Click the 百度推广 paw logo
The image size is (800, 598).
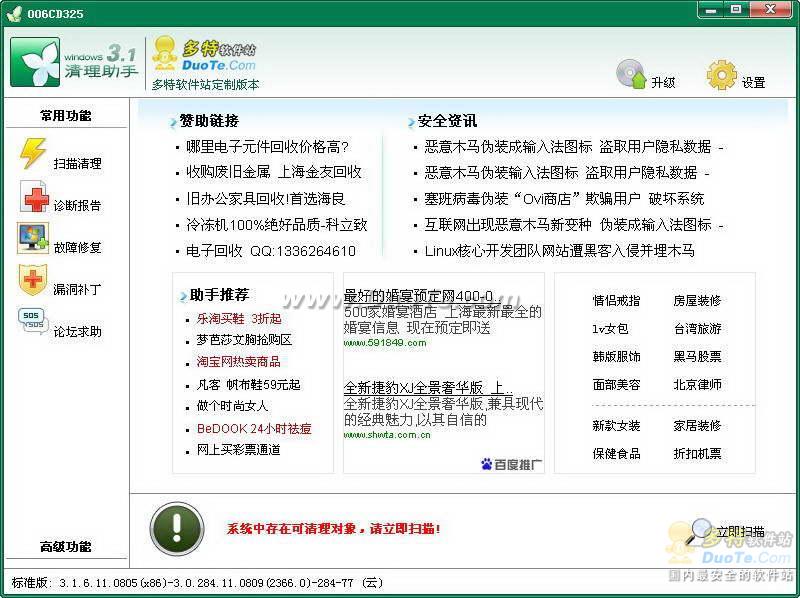(x=512, y=464)
